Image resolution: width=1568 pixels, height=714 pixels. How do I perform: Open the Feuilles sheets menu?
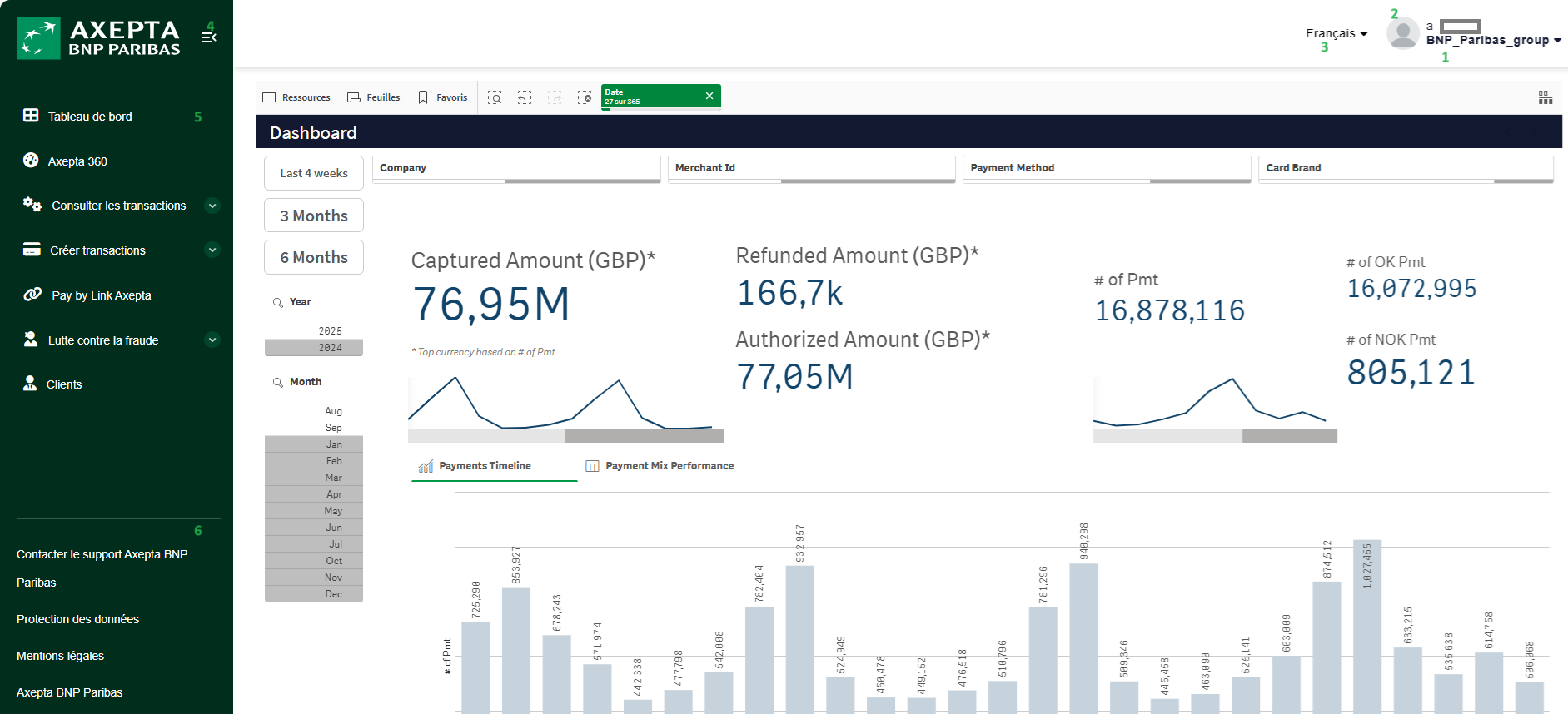pos(374,97)
